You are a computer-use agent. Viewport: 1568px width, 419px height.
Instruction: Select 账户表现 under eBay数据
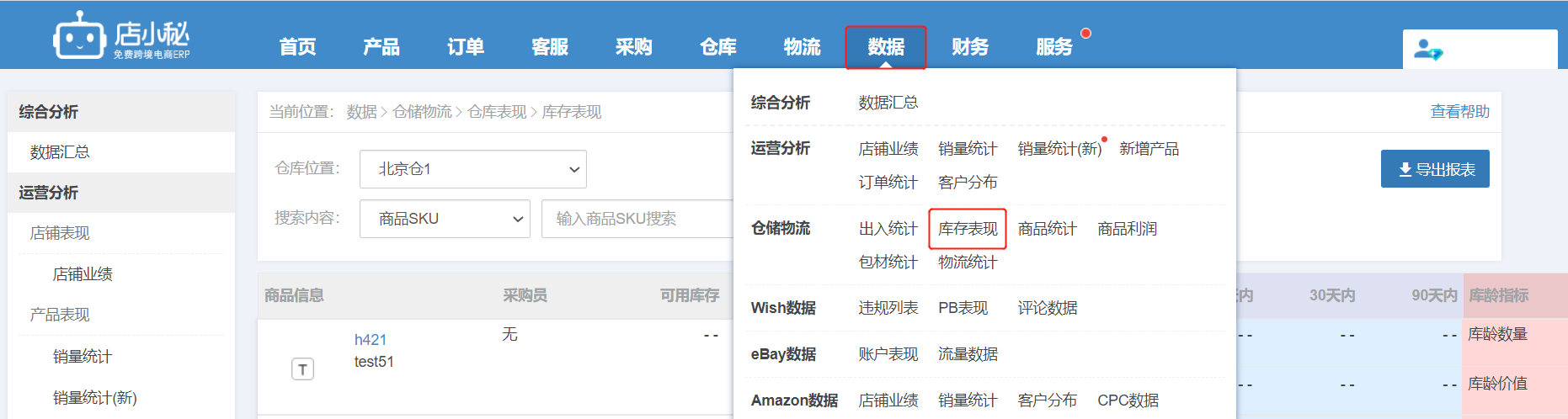point(888,354)
